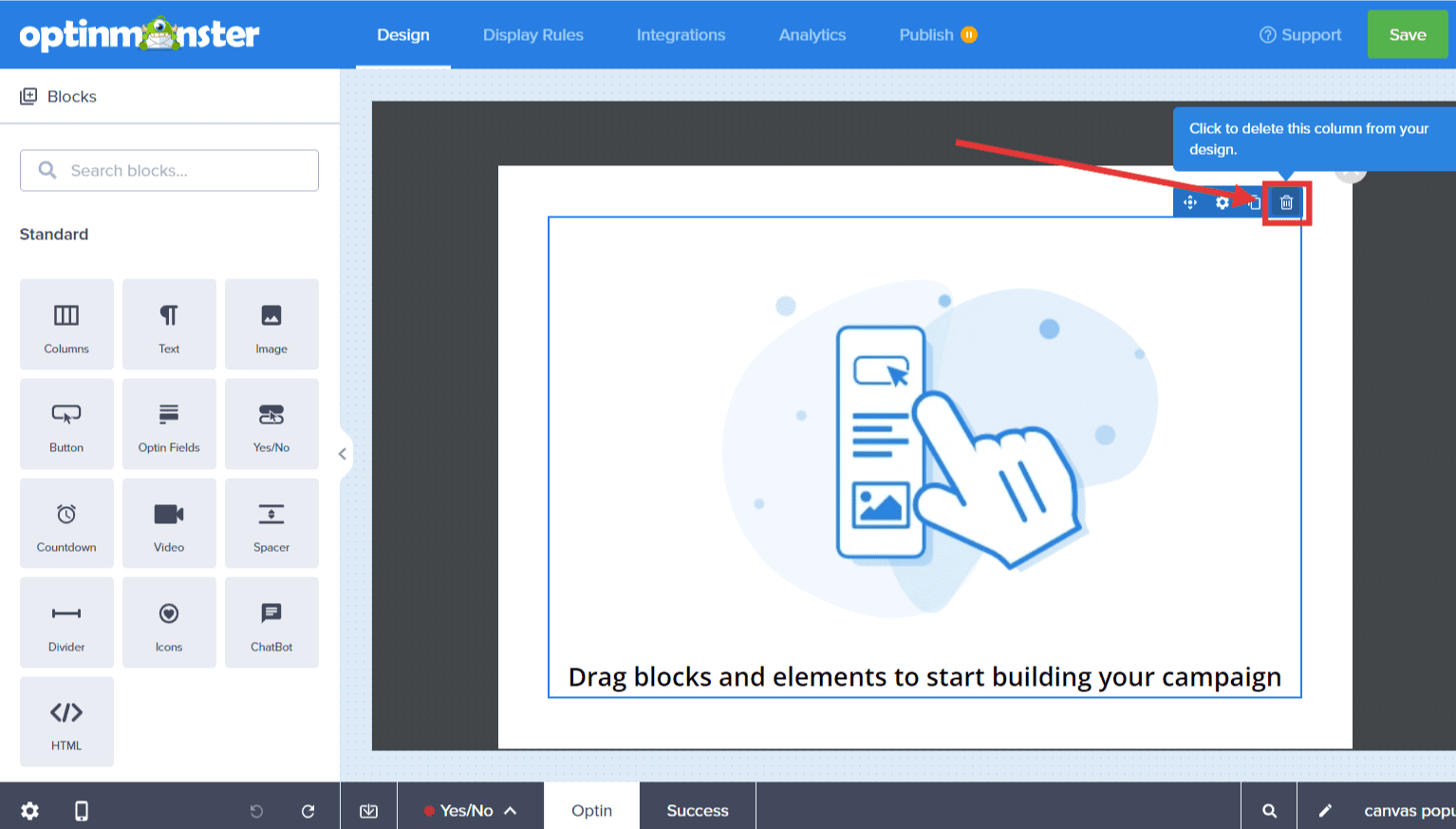The image size is (1456, 829).
Task: Save the campaign
Action: 1408,34
